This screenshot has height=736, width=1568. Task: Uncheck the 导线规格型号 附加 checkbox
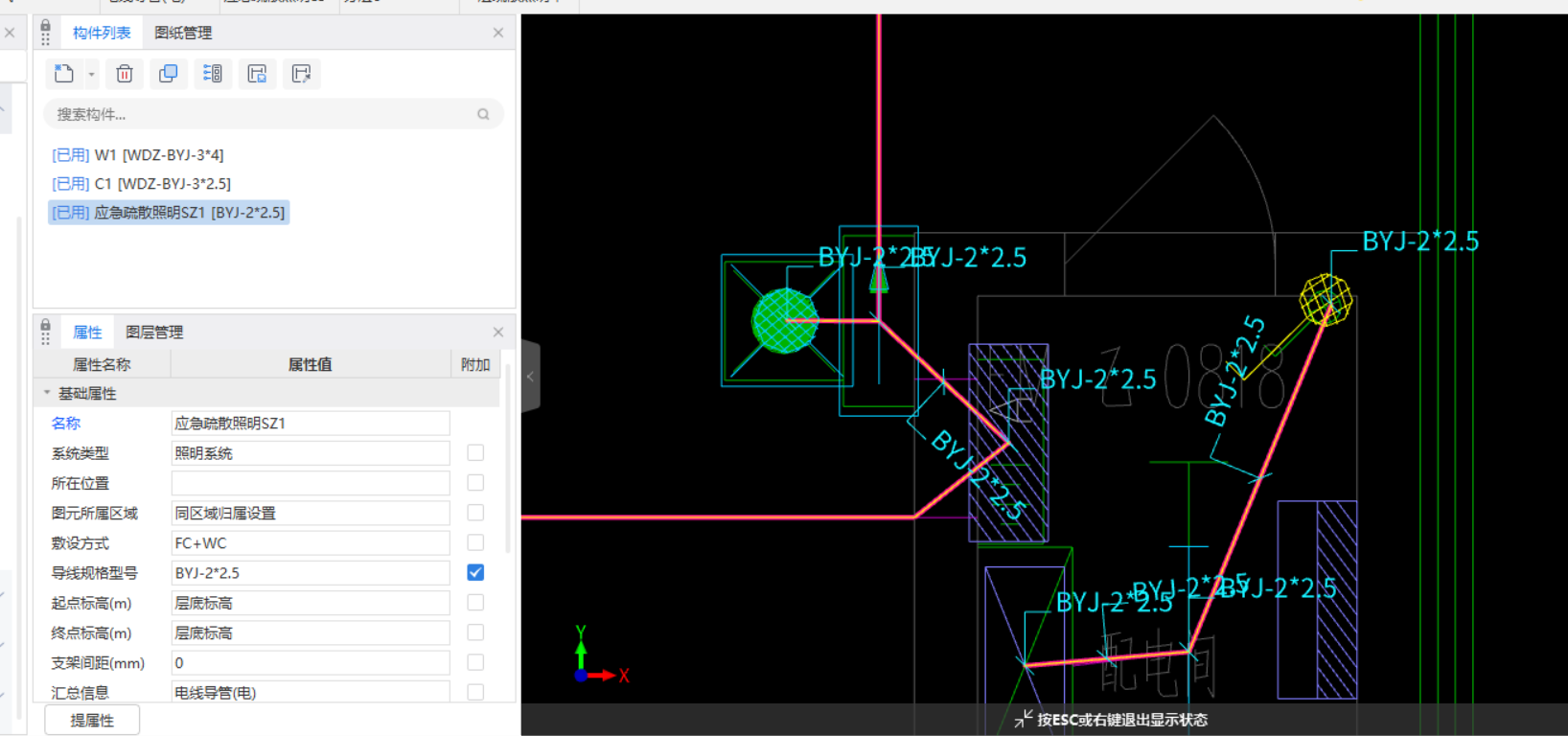click(x=475, y=572)
